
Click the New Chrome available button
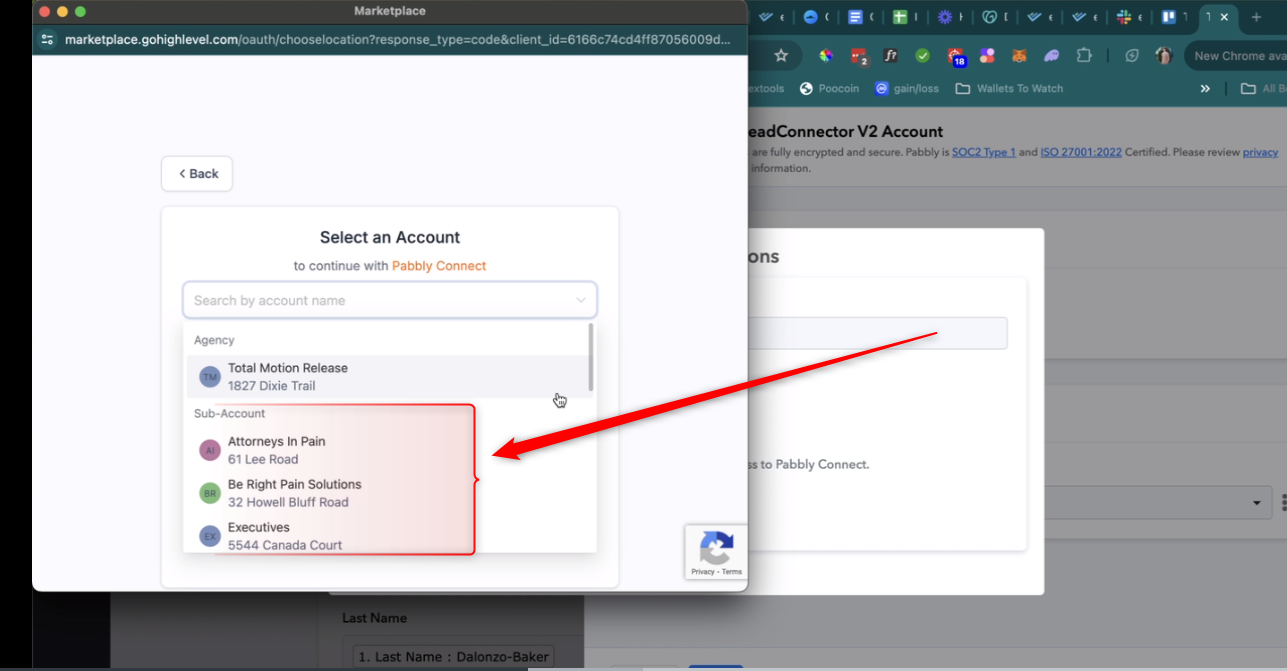[1237, 56]
